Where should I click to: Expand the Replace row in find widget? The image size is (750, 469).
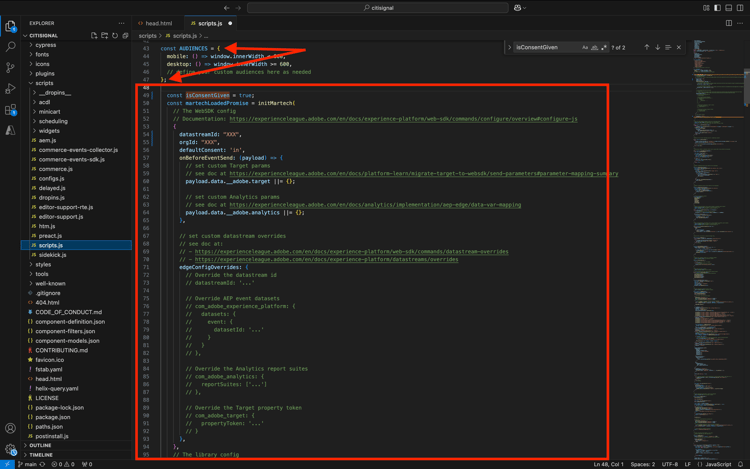click(x=509, y=47)
